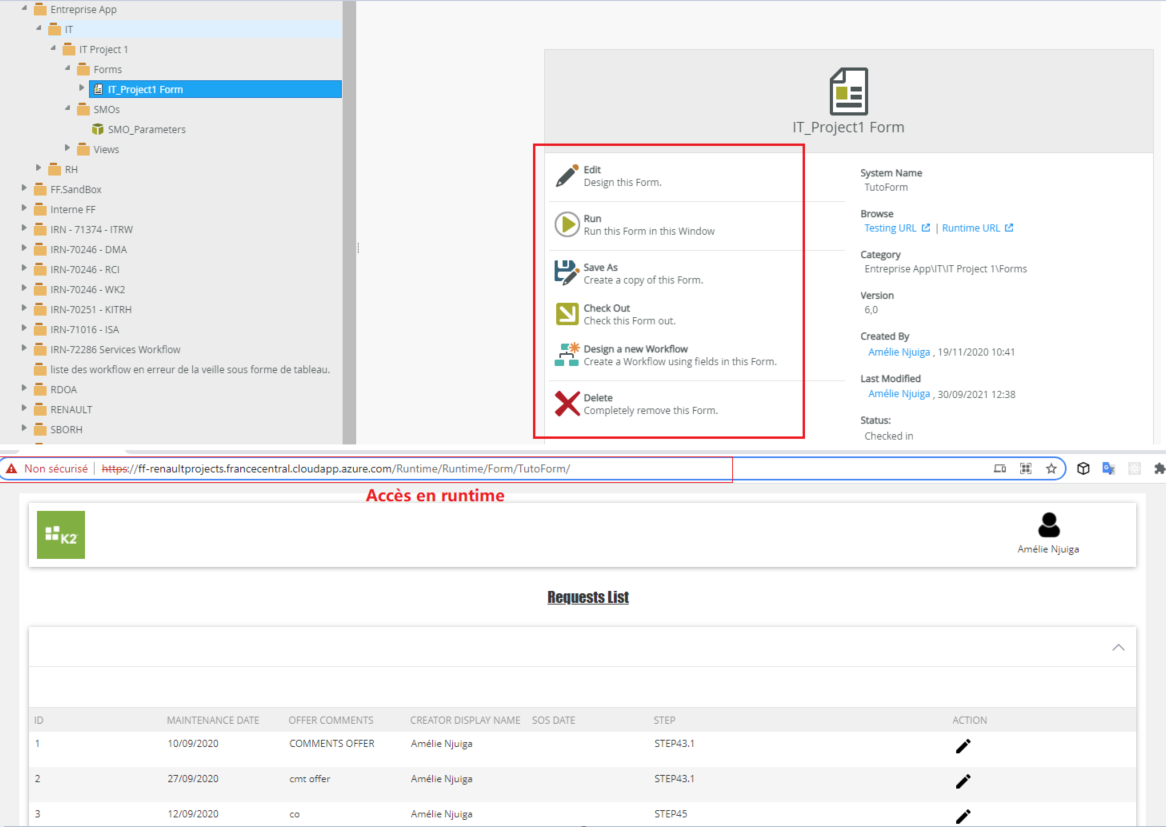Click the Check Out arrow icon
This screenshot has width=1166, height=827.
(567, 314)
